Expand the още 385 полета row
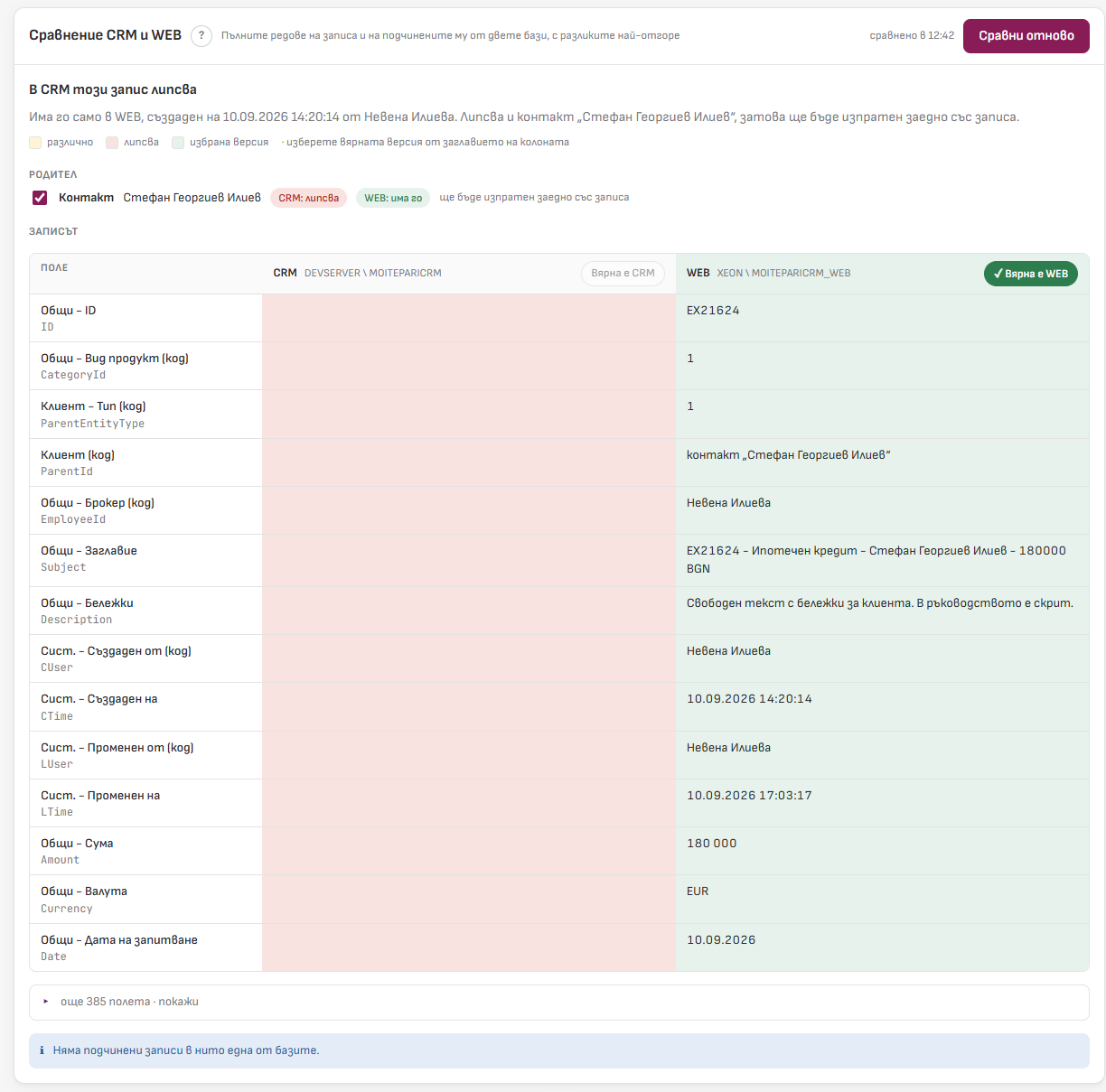Image resolution: width=1106 pixels, height=1092 pixels. (x=559, y=1002)
